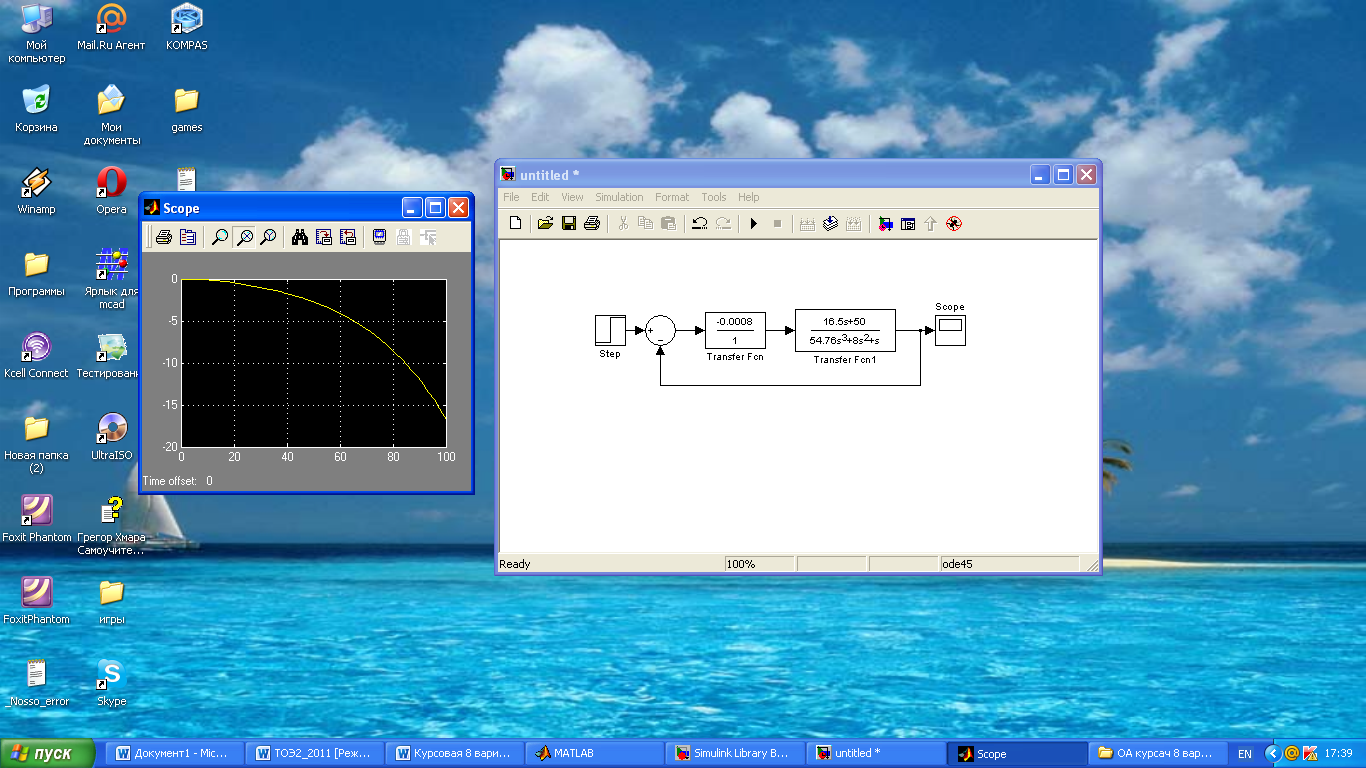Click the Undo arrow in model toolbar

(700, 224)
